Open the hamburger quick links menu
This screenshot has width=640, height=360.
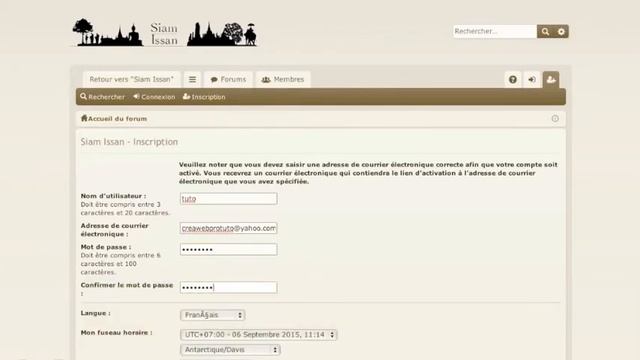(192, 80)
